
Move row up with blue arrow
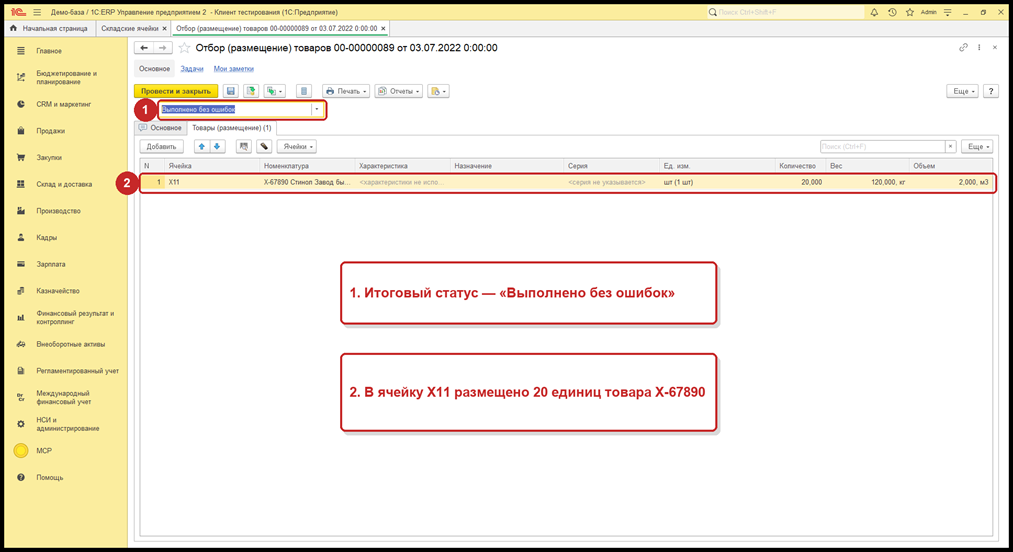pyautogui.click(x=202, y=147)
